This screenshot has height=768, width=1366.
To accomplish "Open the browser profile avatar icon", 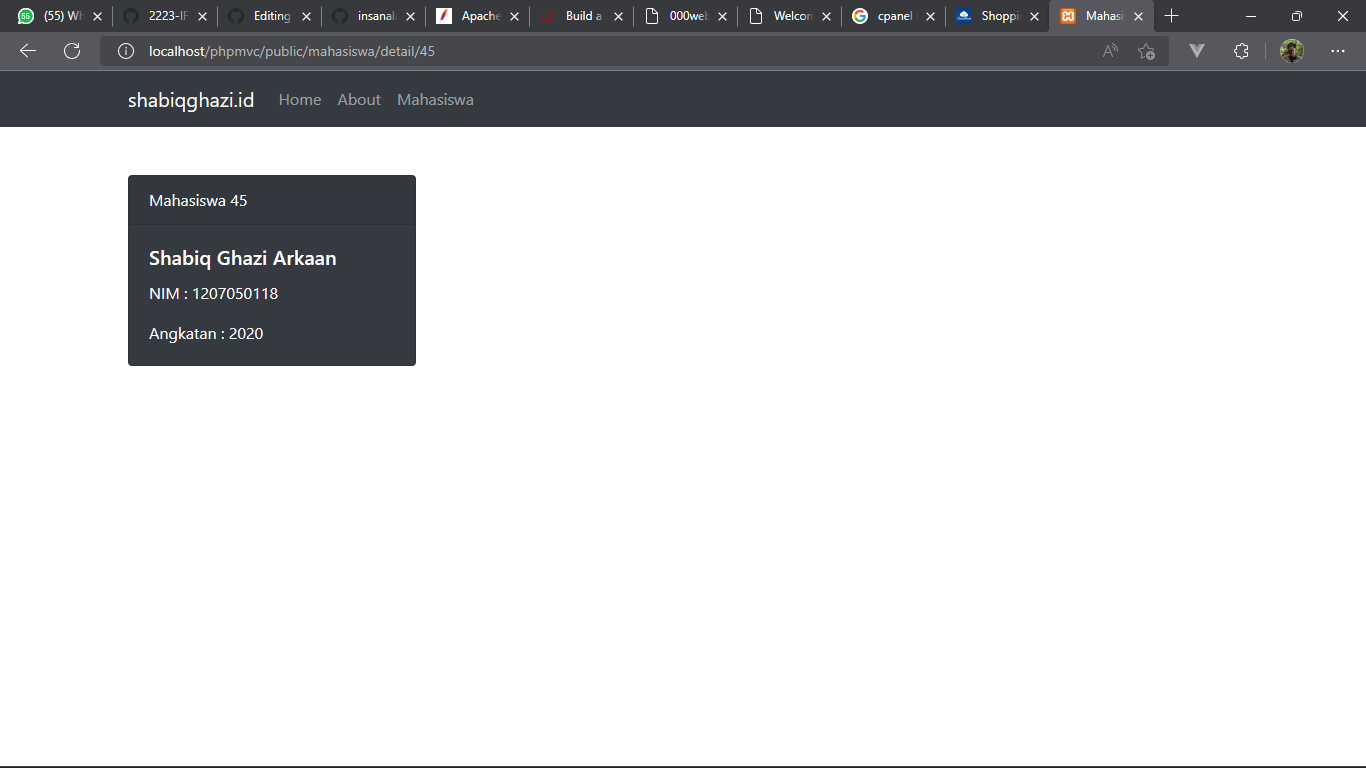I will pos(1291,50).
